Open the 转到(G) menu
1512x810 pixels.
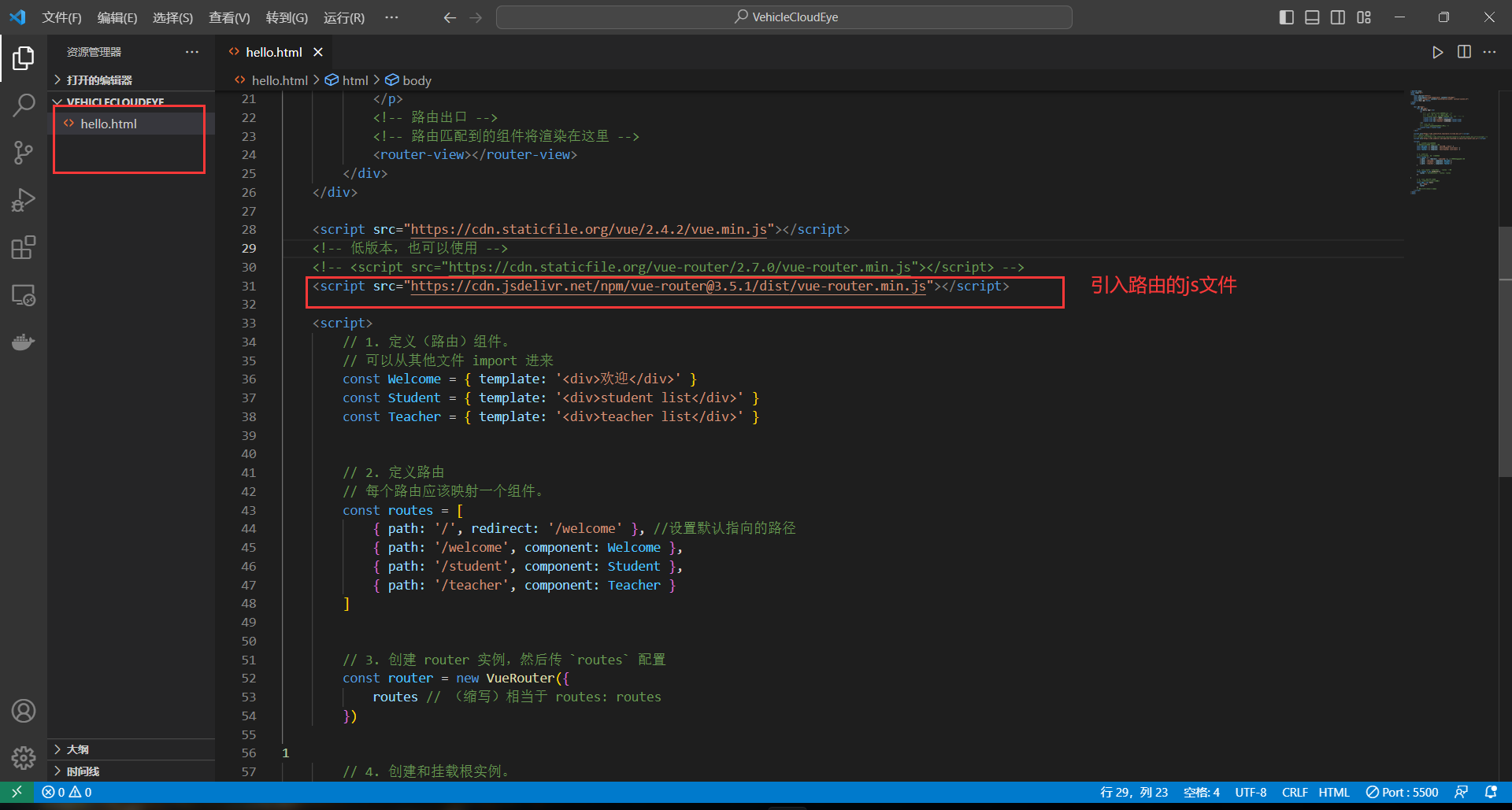pyautogui.click(x=287, y=17)
